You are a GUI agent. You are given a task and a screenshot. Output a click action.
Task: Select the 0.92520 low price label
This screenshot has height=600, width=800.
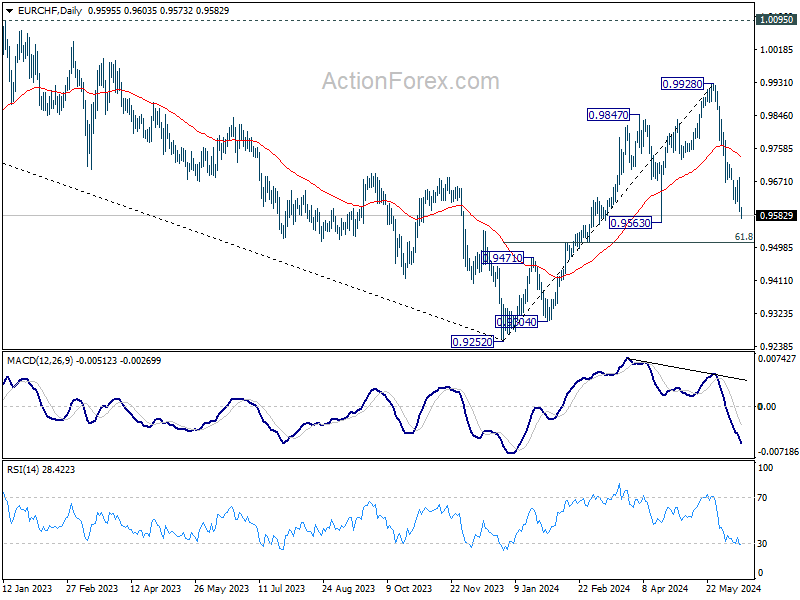coord(473,342)
